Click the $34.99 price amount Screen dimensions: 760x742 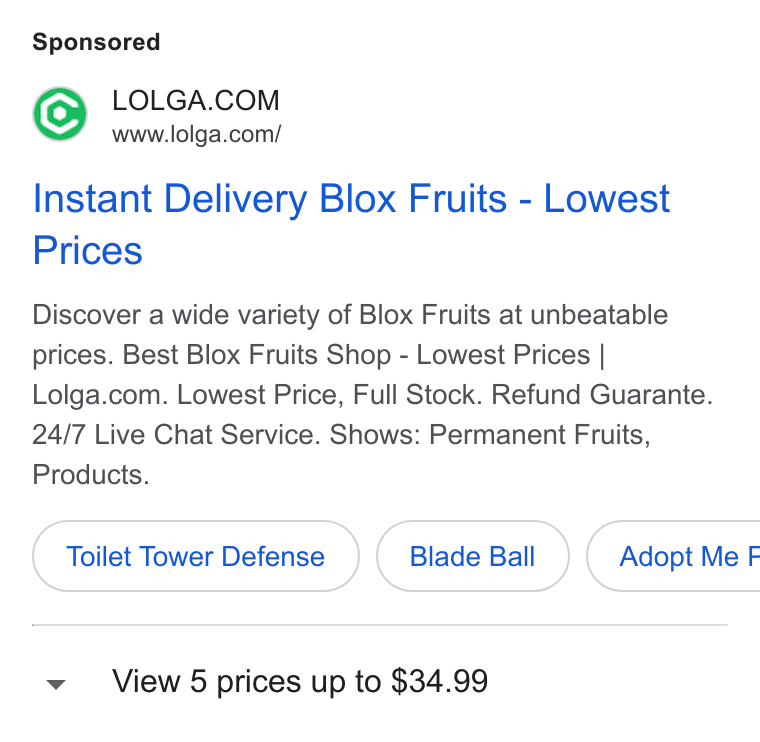click(439, 681)
